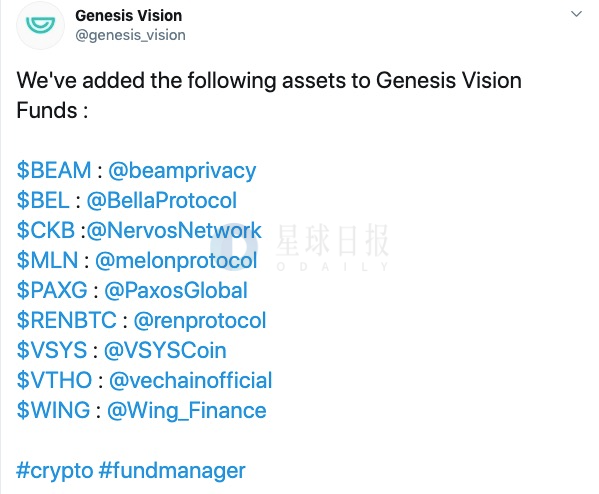This screenshot has height=494, width=599.
Task: Visit the @beamprivacy mention
Action: pyautogui.click(x=182, y=171)
